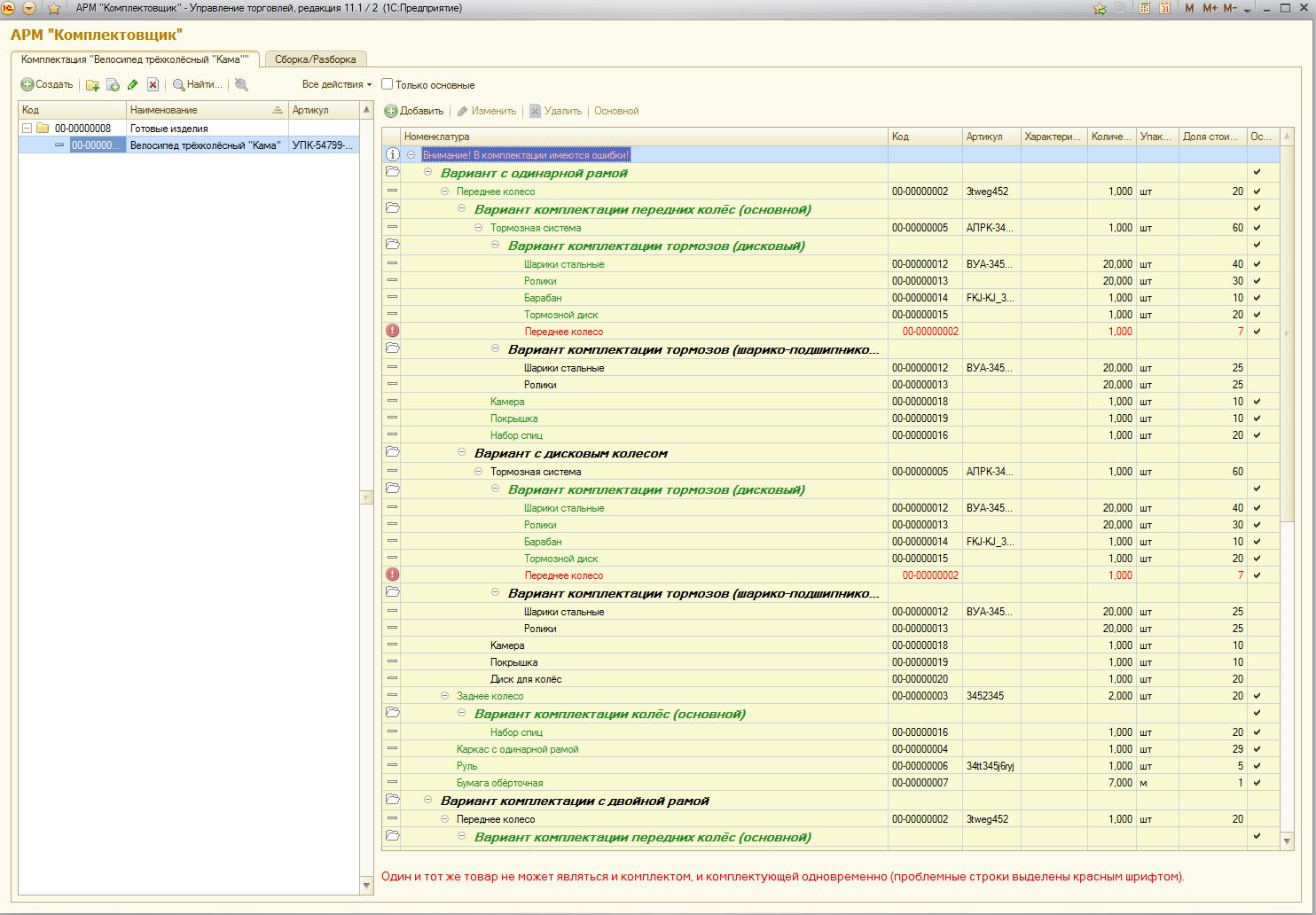This screenshot has height=915, width=1316.
Task: Toggle main checkmark for 'Покрышка' code 00-00000019 green row
Action: 1257,418
